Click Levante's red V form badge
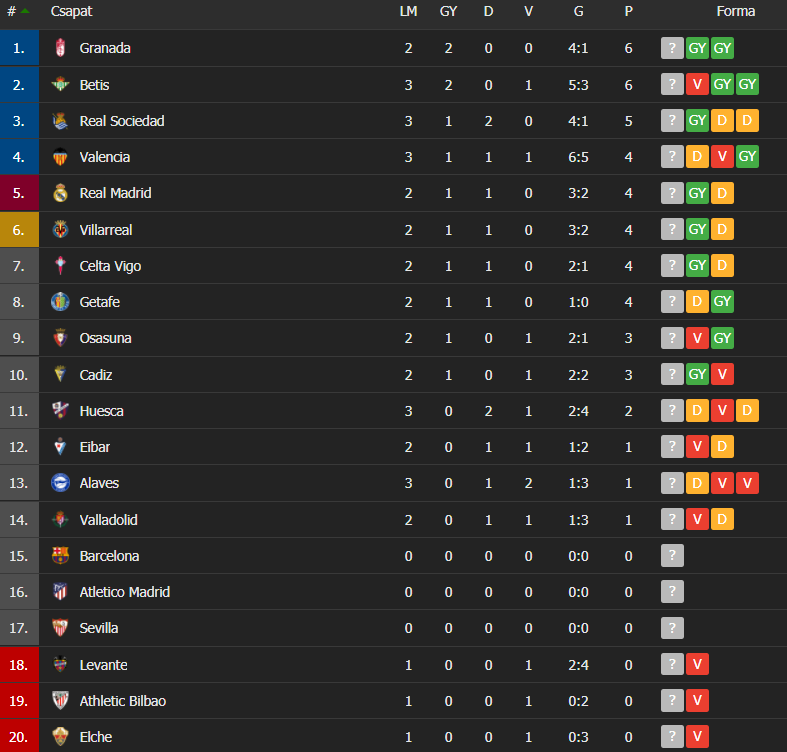Screen dimensions: 787x752 click(697, 664)
